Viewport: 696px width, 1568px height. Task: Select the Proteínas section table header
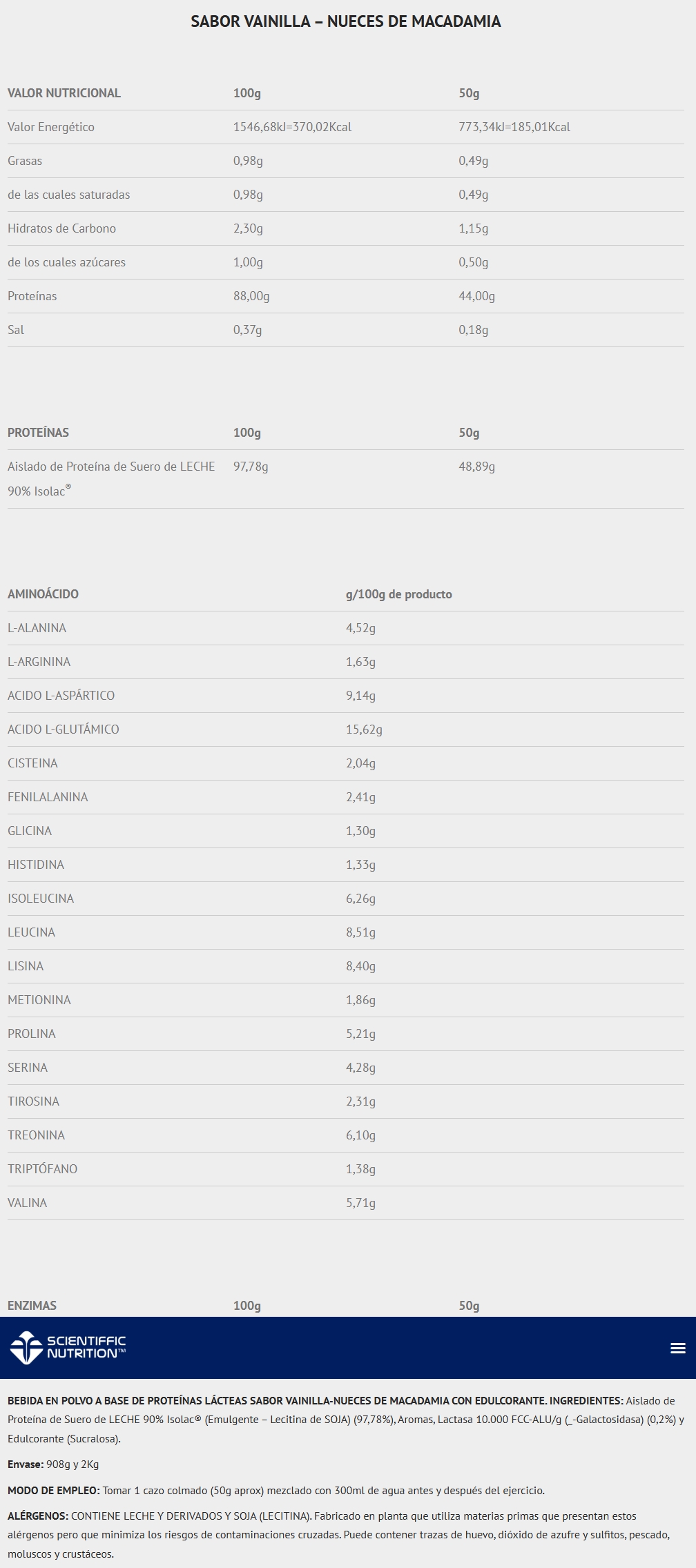(39, 433)
